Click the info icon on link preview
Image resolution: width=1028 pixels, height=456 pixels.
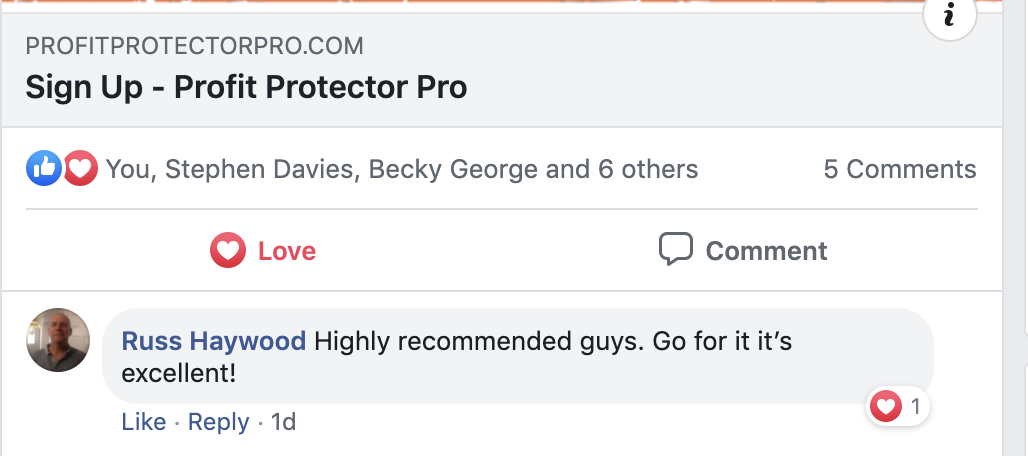[x=949, y=17]
